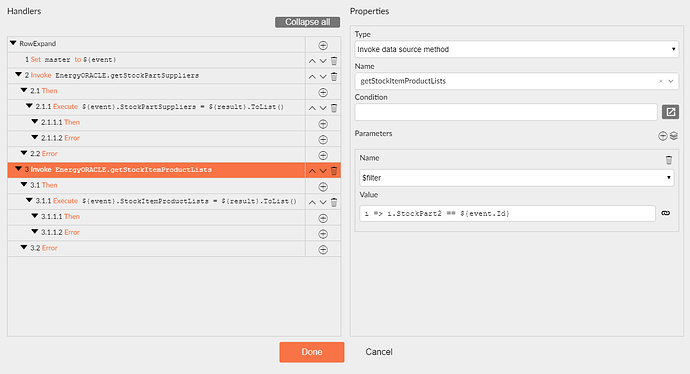Move row 3 Invoke getStockItemProductLists up
Image resolution: width=690 pixels, height=374 pixels.
[312, 171]
